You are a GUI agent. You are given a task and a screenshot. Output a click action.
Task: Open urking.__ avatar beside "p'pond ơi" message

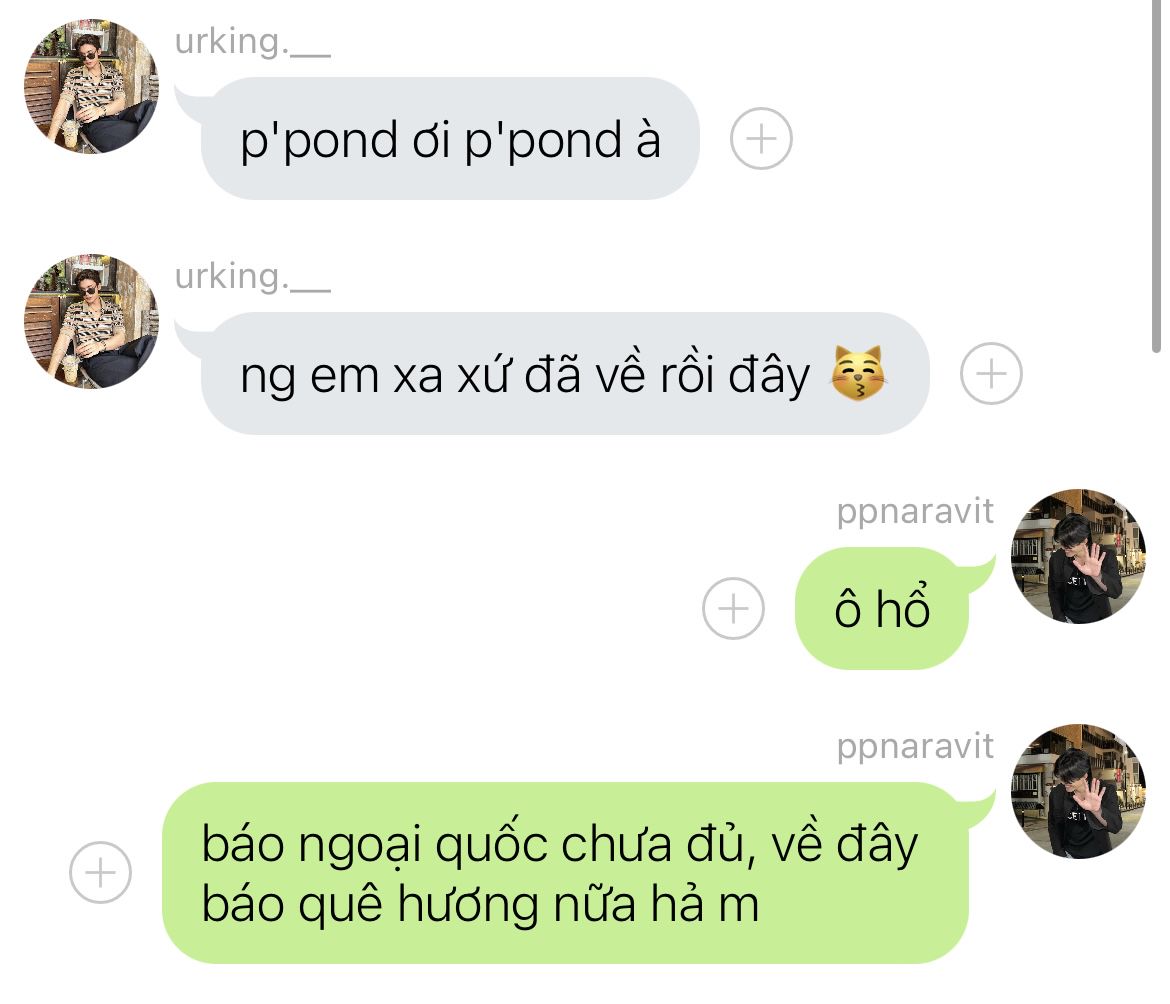point(91,87)
